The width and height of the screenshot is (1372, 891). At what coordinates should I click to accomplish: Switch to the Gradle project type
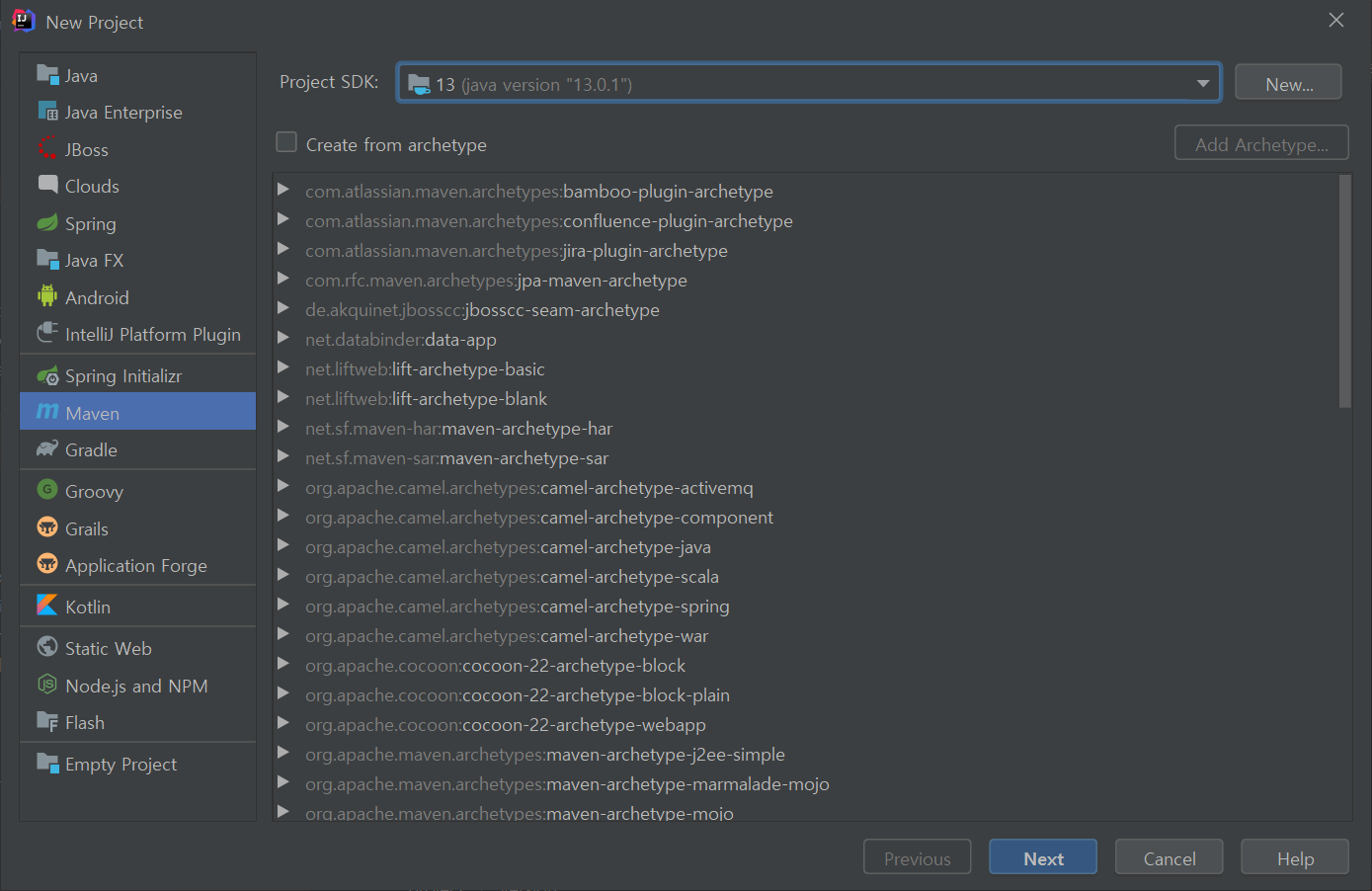coord(137,449)
